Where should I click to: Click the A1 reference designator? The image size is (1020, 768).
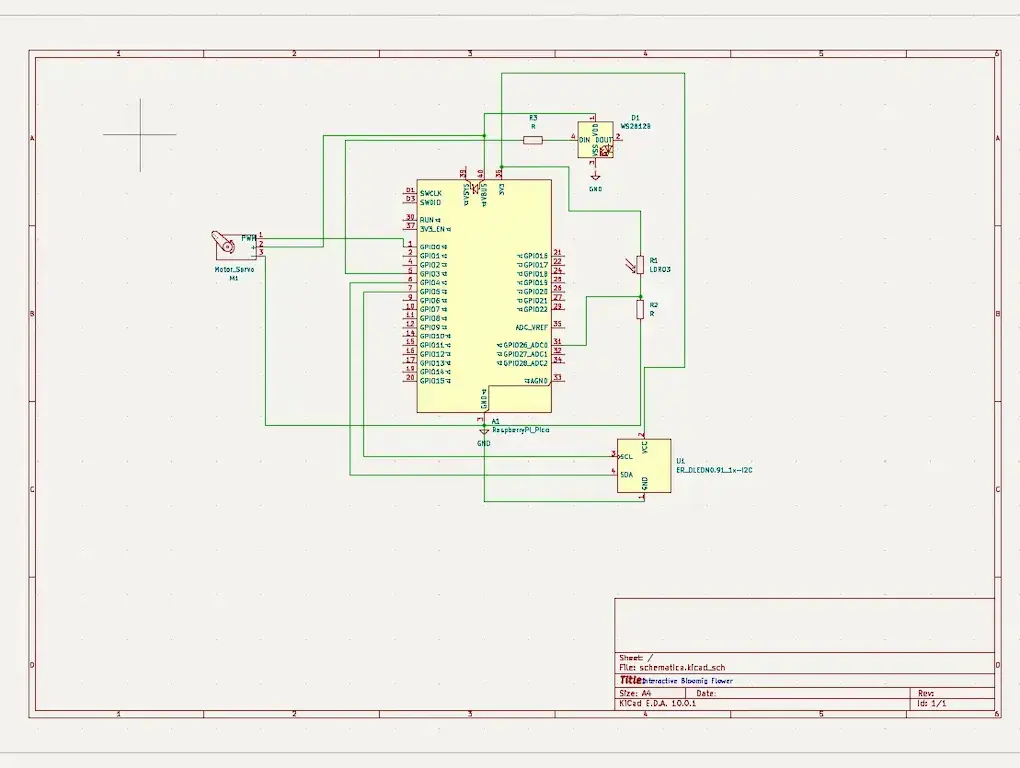(x=496, y=421)
